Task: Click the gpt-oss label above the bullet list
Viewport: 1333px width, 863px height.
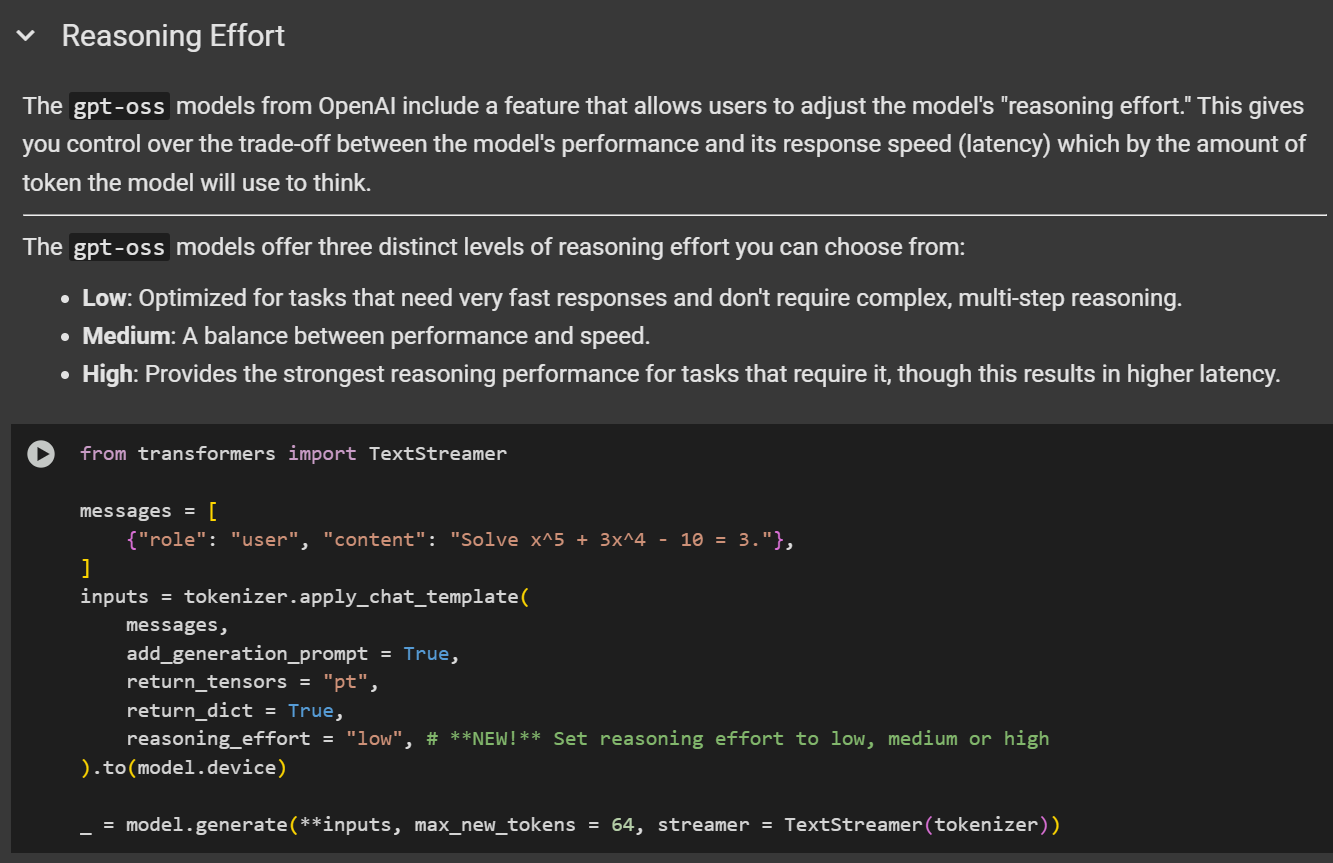Action: (120, 248)
